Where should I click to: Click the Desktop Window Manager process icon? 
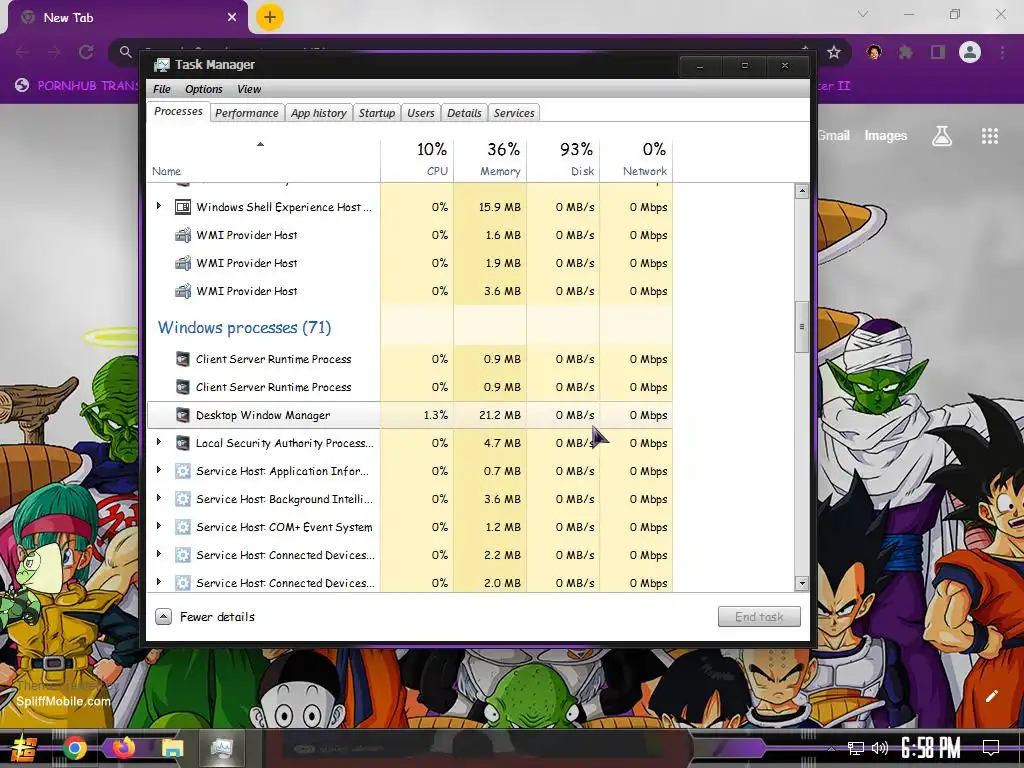pyautogui.click(x=183, y=415)
